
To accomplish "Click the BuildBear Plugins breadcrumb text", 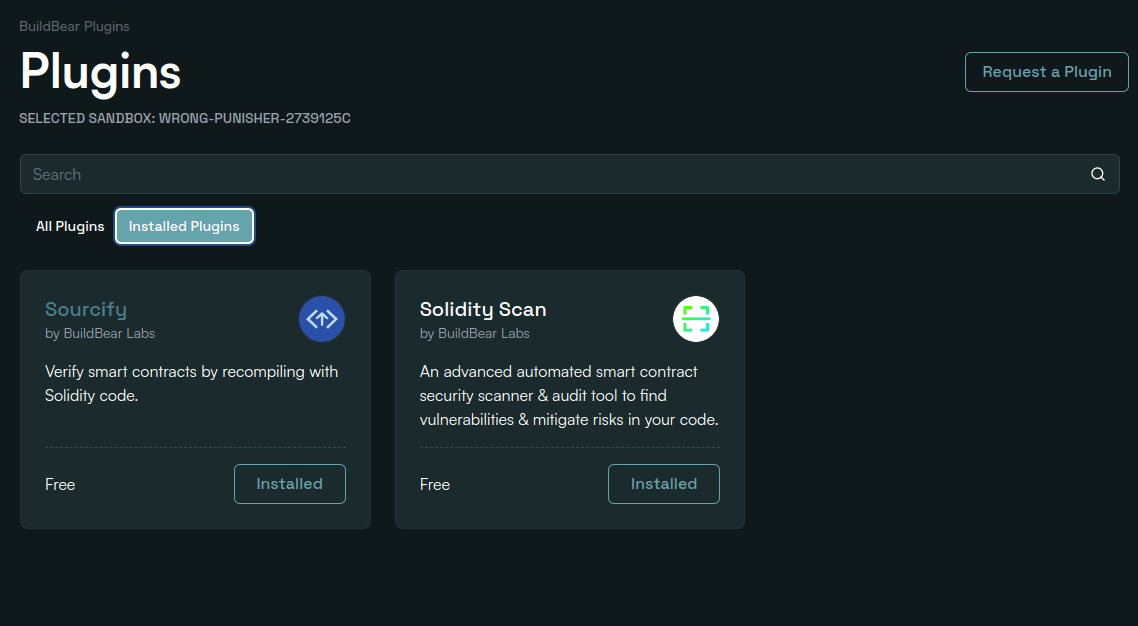I will [74, 26].
